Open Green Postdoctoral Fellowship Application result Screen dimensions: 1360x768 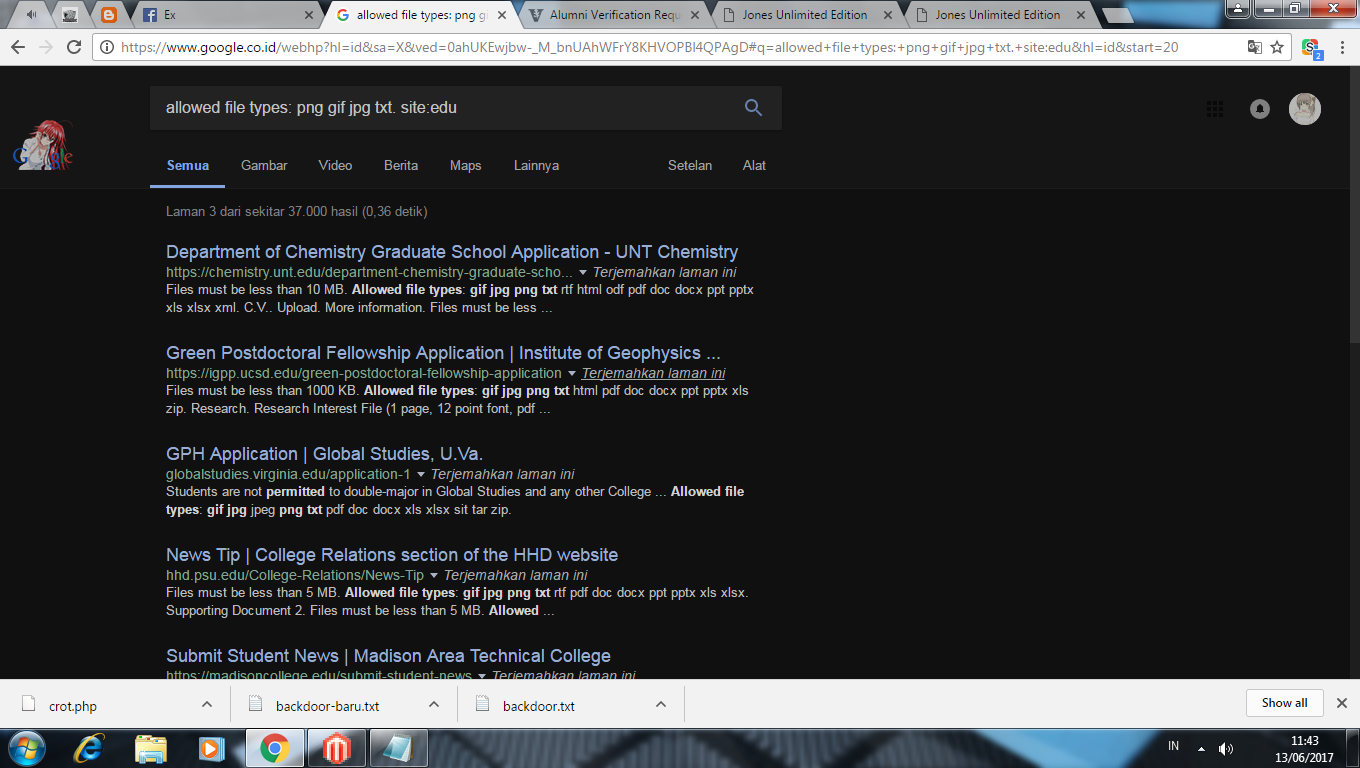443,353
